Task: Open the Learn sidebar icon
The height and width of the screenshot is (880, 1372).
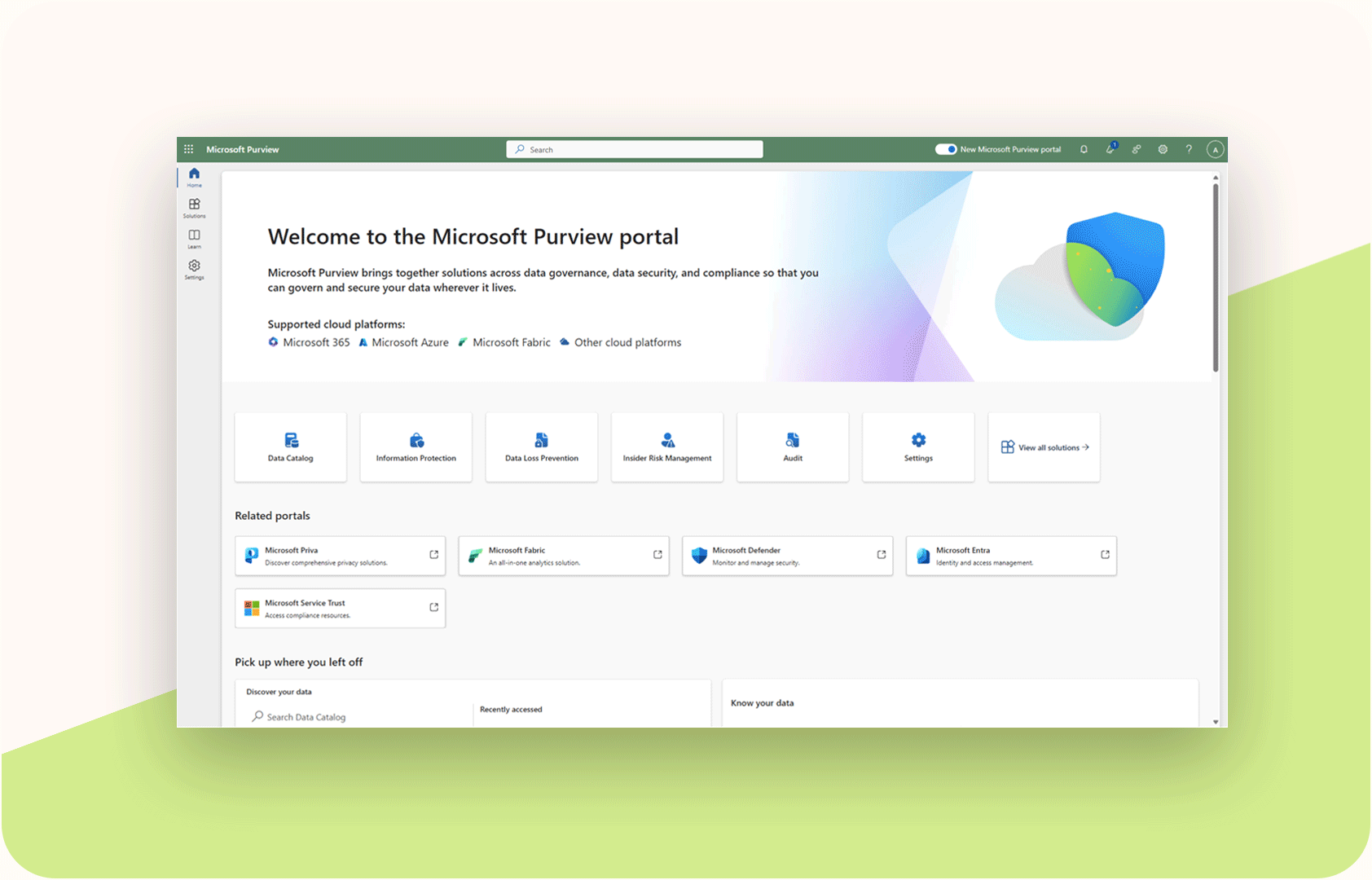Action: (x=194, y=238)
